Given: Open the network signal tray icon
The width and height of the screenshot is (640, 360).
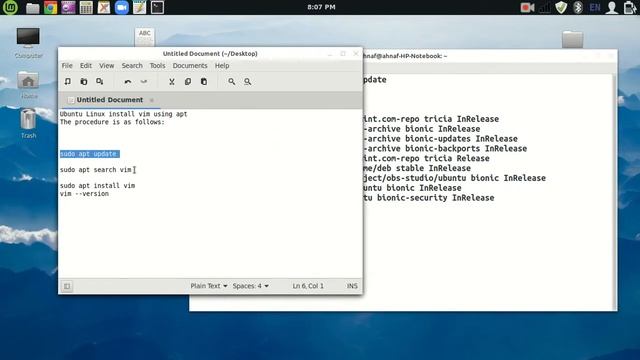Looking at the screenshot, I should click(544, 8).
